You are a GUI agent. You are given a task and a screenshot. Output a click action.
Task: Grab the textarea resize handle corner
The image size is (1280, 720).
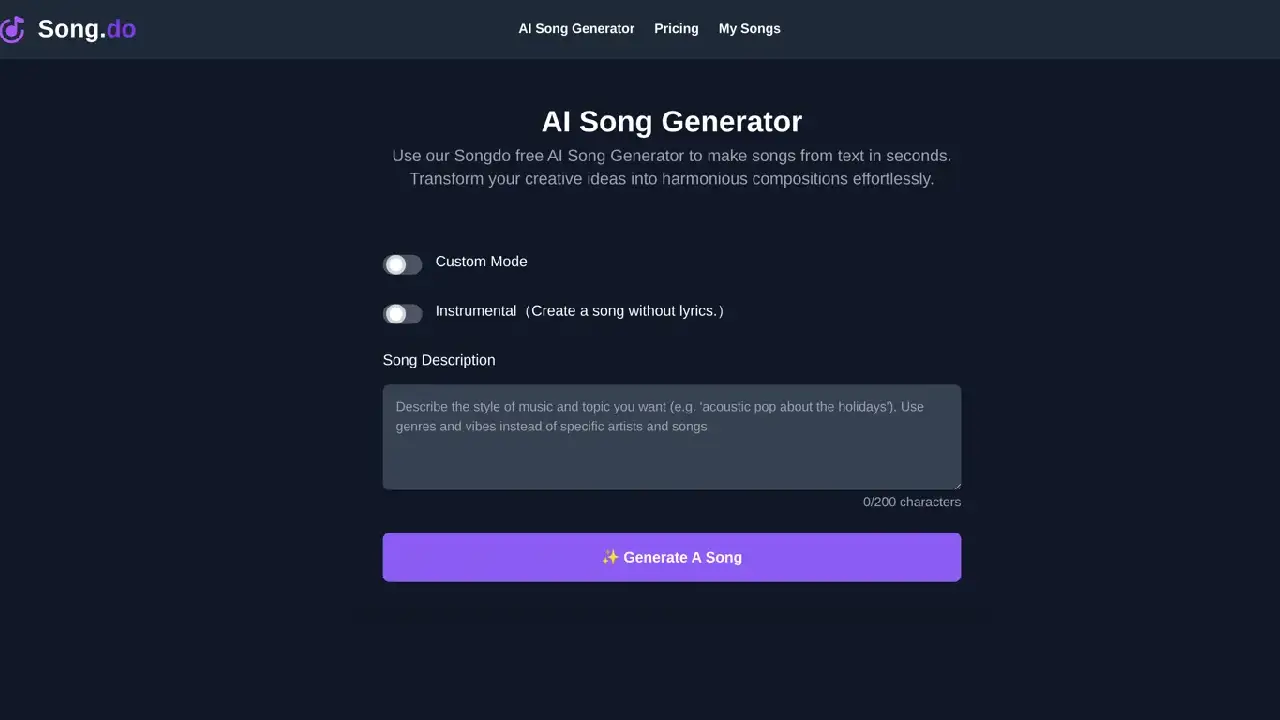coord(957,485)
